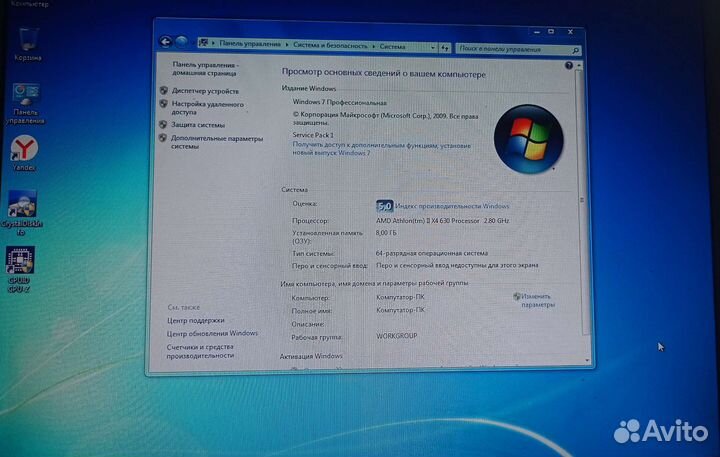Close the System window

pos(570,32)
